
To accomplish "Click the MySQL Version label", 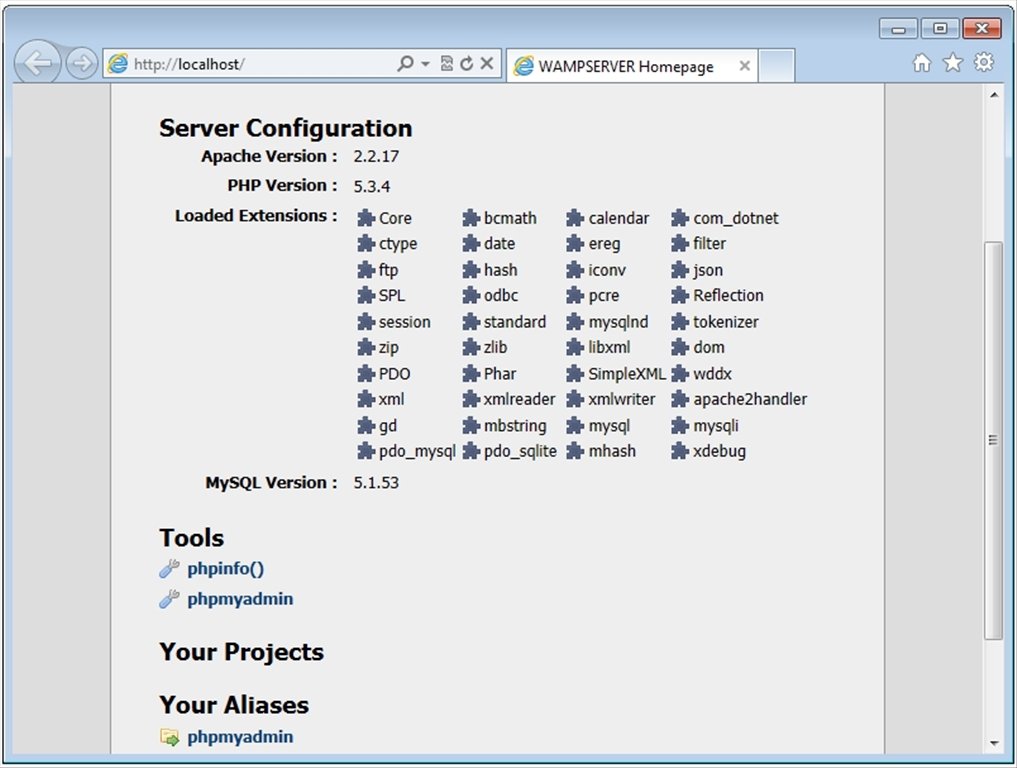I will (x=272, y=483).
